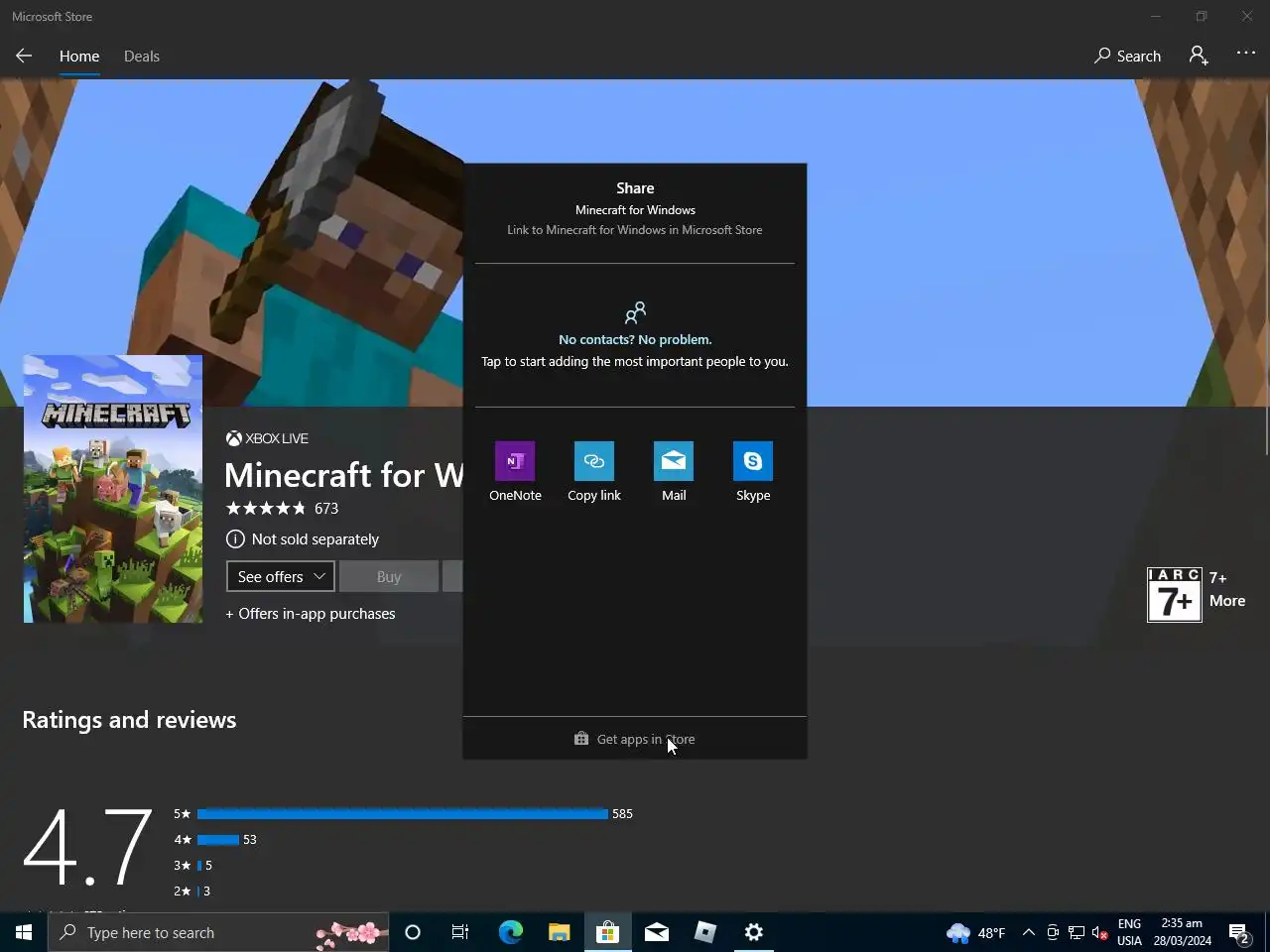Open the Deals tab
This screenshot has width=1270, height=952.
[x=142, y=56]
